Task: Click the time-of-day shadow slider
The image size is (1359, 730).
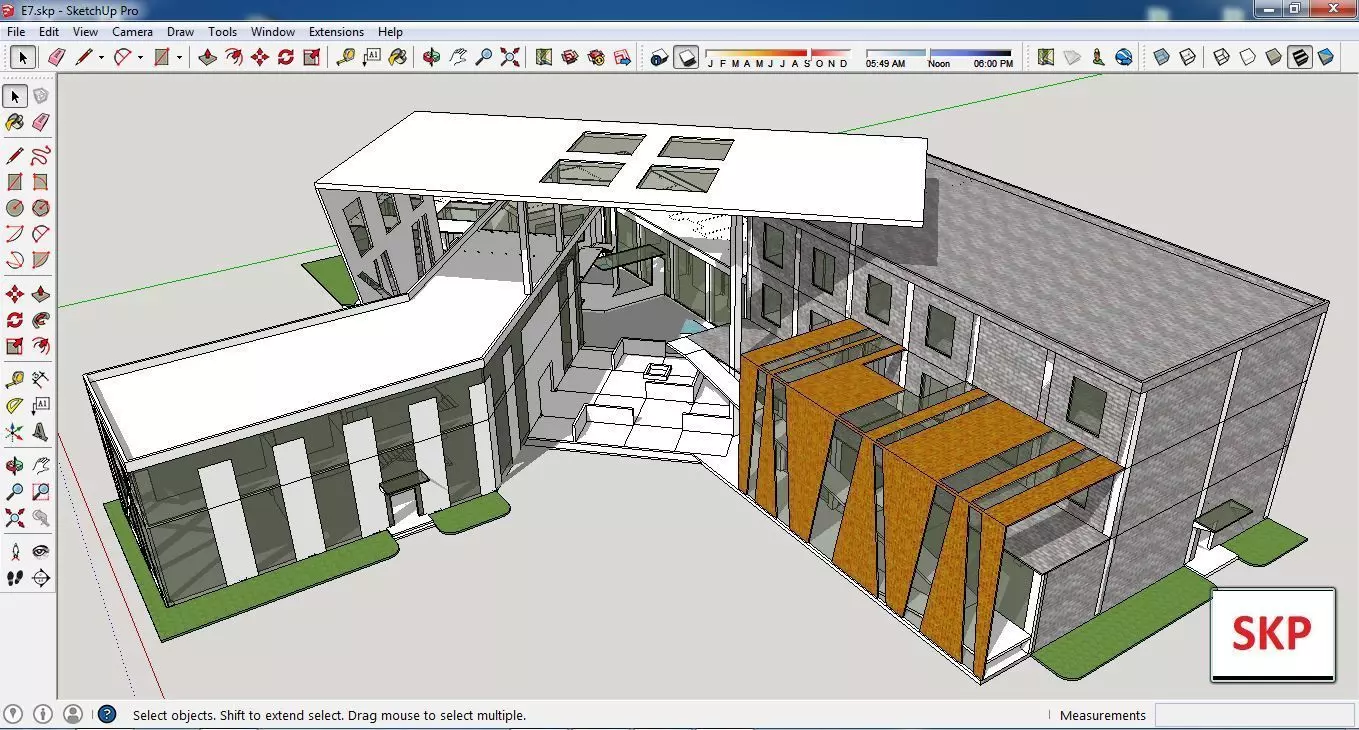Action: click(x=939, y=53)
